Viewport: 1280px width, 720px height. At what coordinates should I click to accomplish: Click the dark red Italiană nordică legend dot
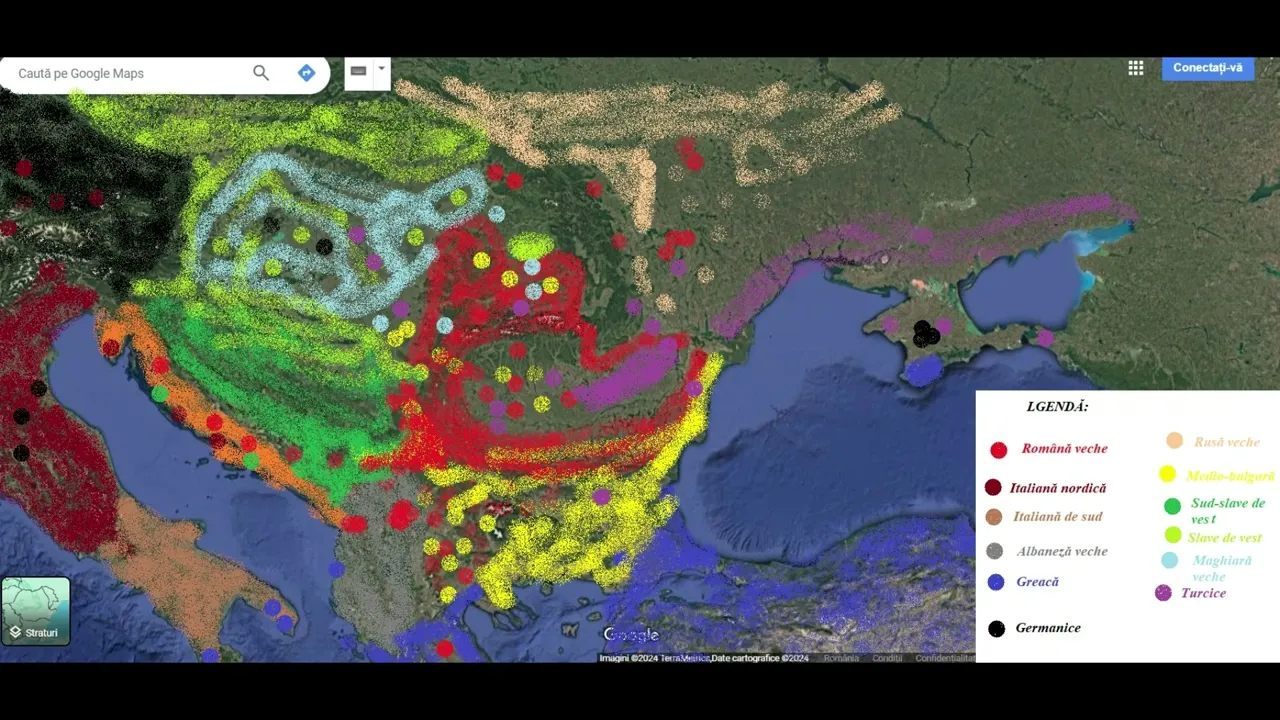pyautogui.click(x=993, y=488)
